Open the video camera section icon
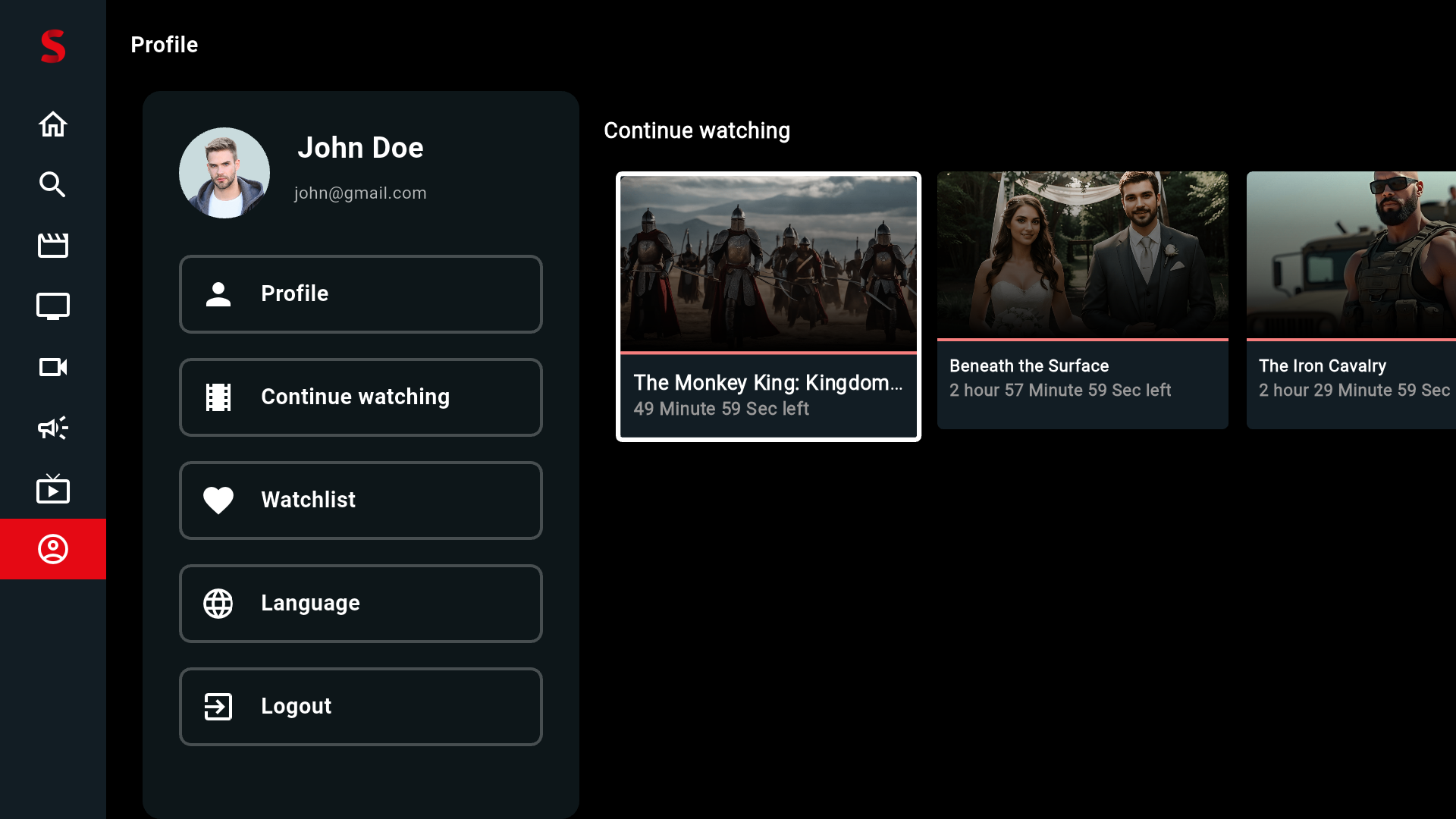The width and height of the screenshot is (1456, 819). [x=52, y=367]
